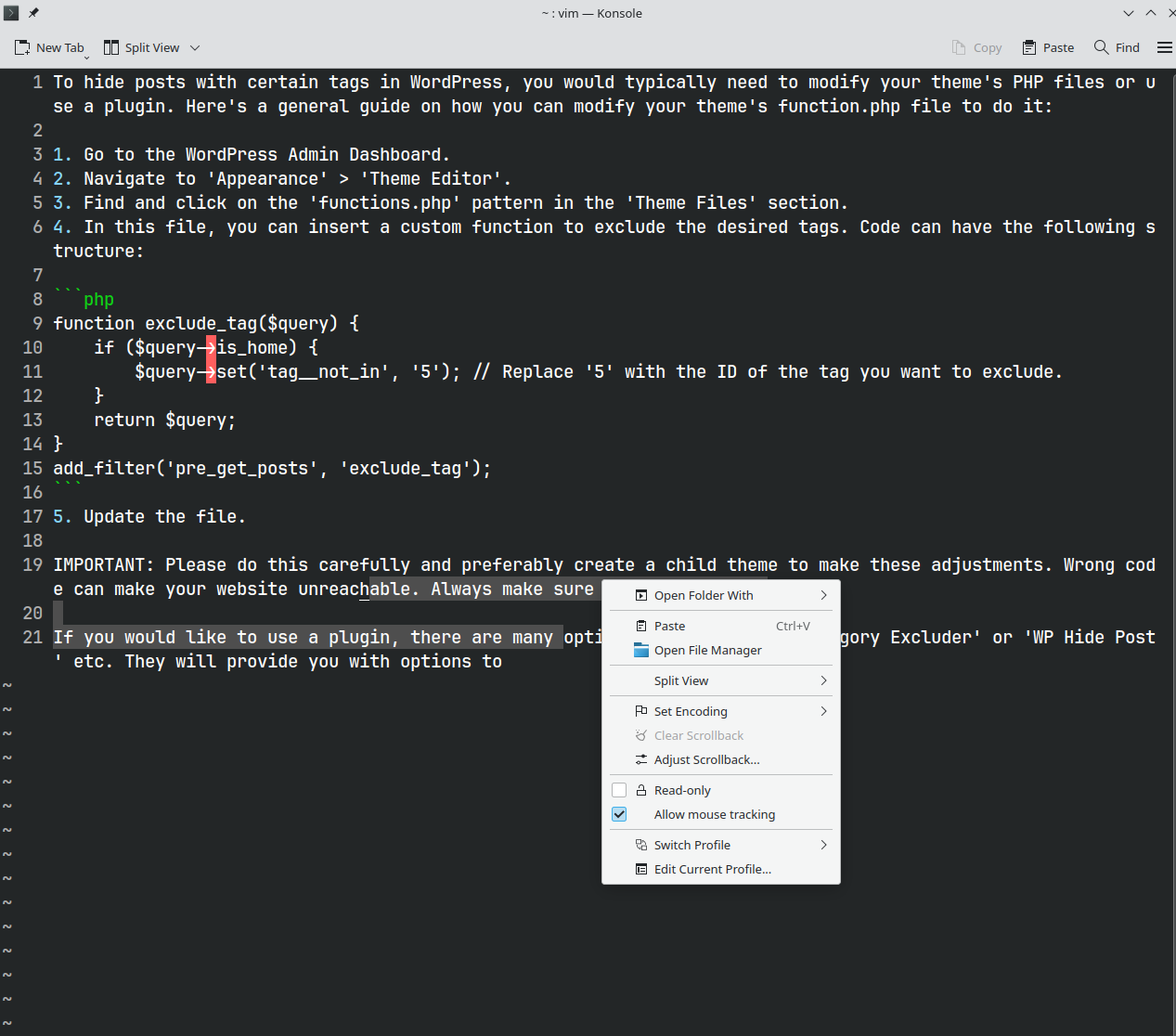Click the Paste clipboard icon in toolbar

[x=1029, y=47]
